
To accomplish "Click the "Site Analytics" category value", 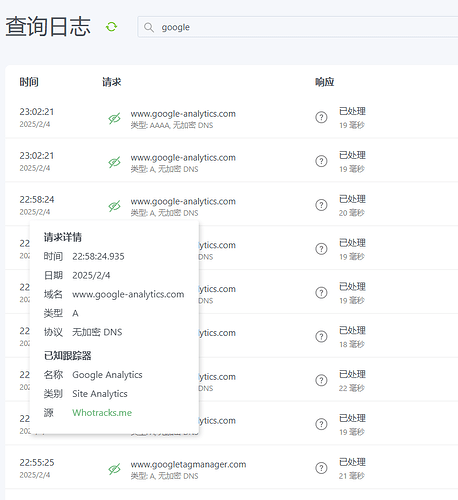I will [x=100, y=394].
